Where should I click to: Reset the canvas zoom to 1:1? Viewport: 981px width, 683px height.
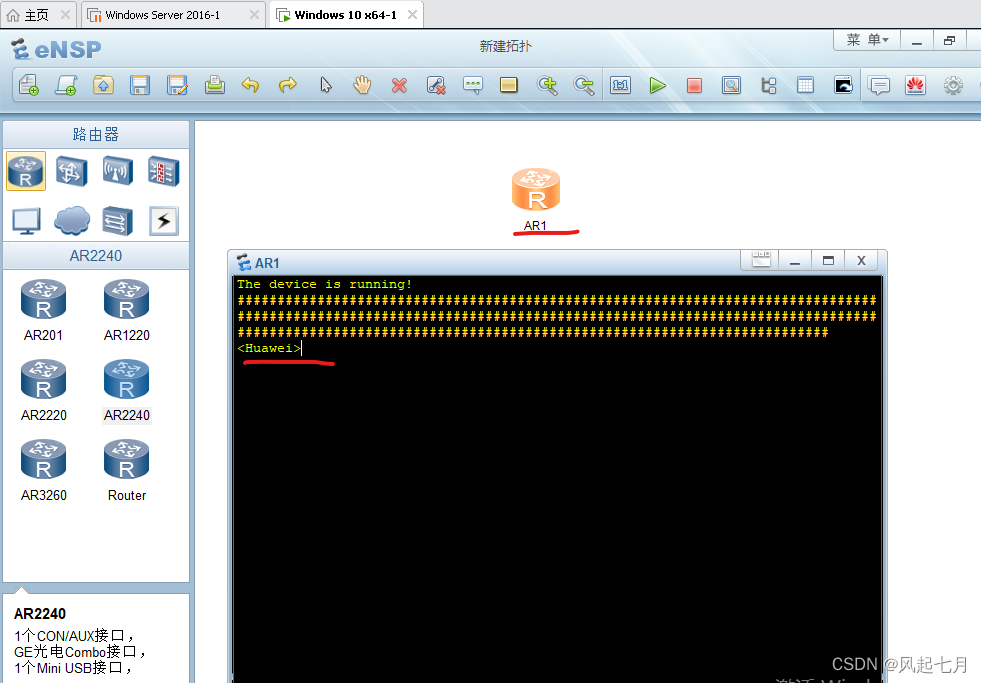pyautogui.click(x=621, y=85)
